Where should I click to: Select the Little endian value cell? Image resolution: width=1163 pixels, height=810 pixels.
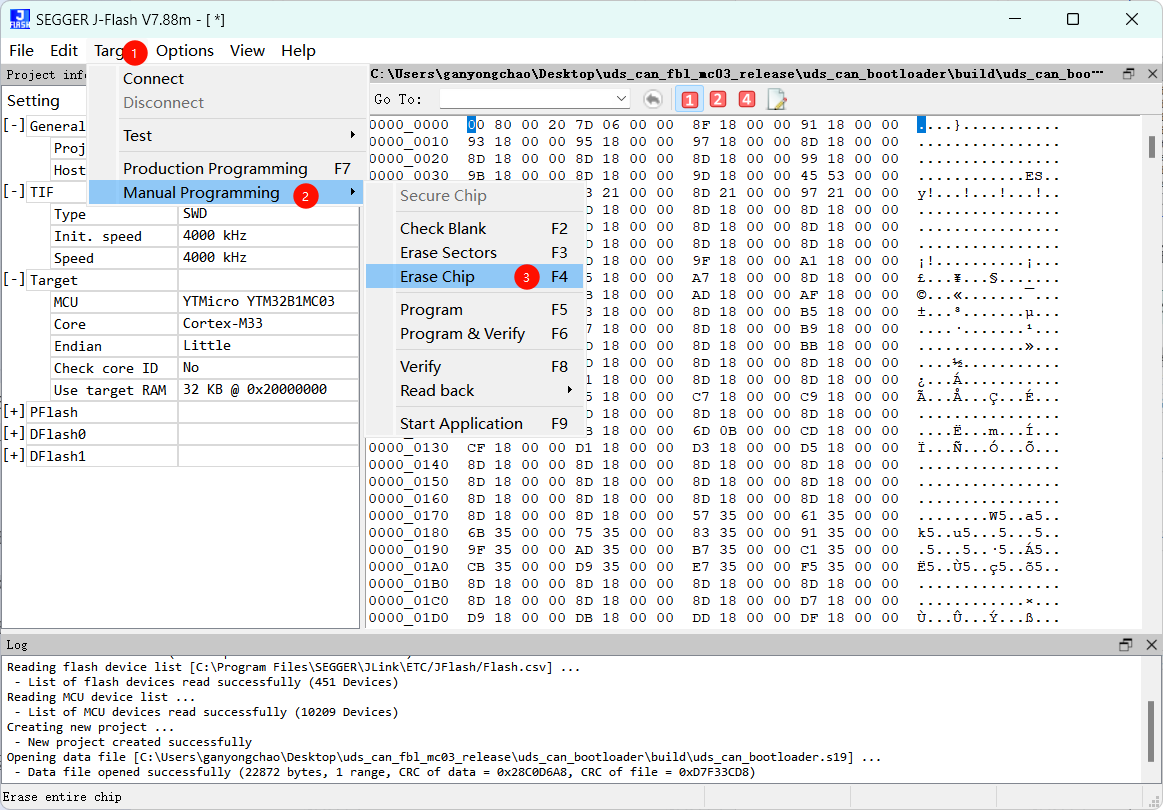268,346
